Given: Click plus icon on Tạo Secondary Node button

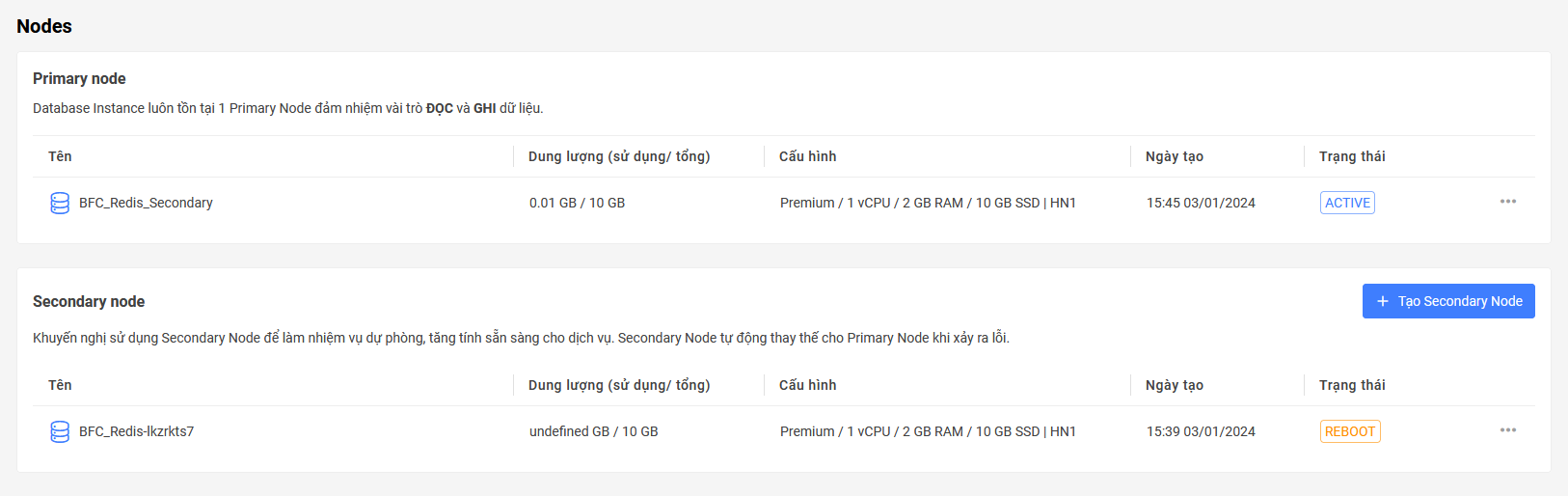Looking at the screenshot, I should pos(1383,301).
